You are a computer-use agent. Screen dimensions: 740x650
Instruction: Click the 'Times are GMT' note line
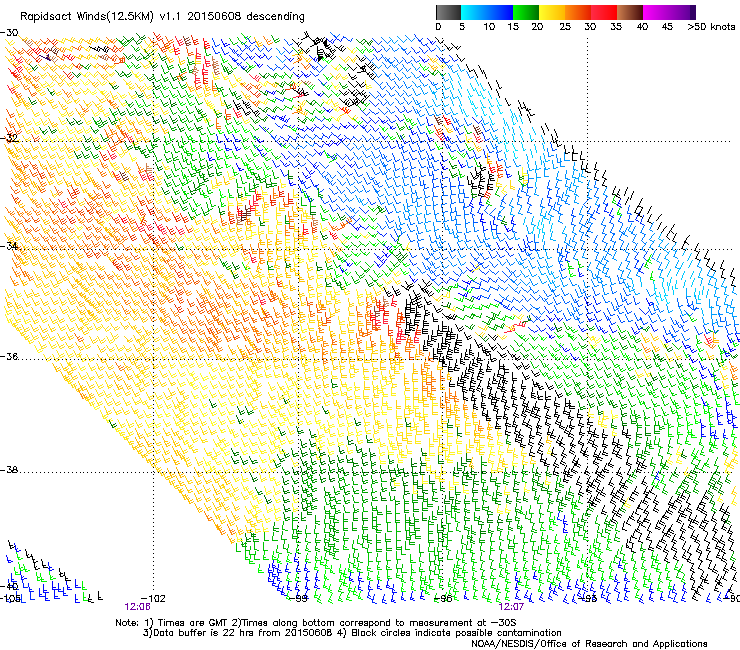coord(316,623)
